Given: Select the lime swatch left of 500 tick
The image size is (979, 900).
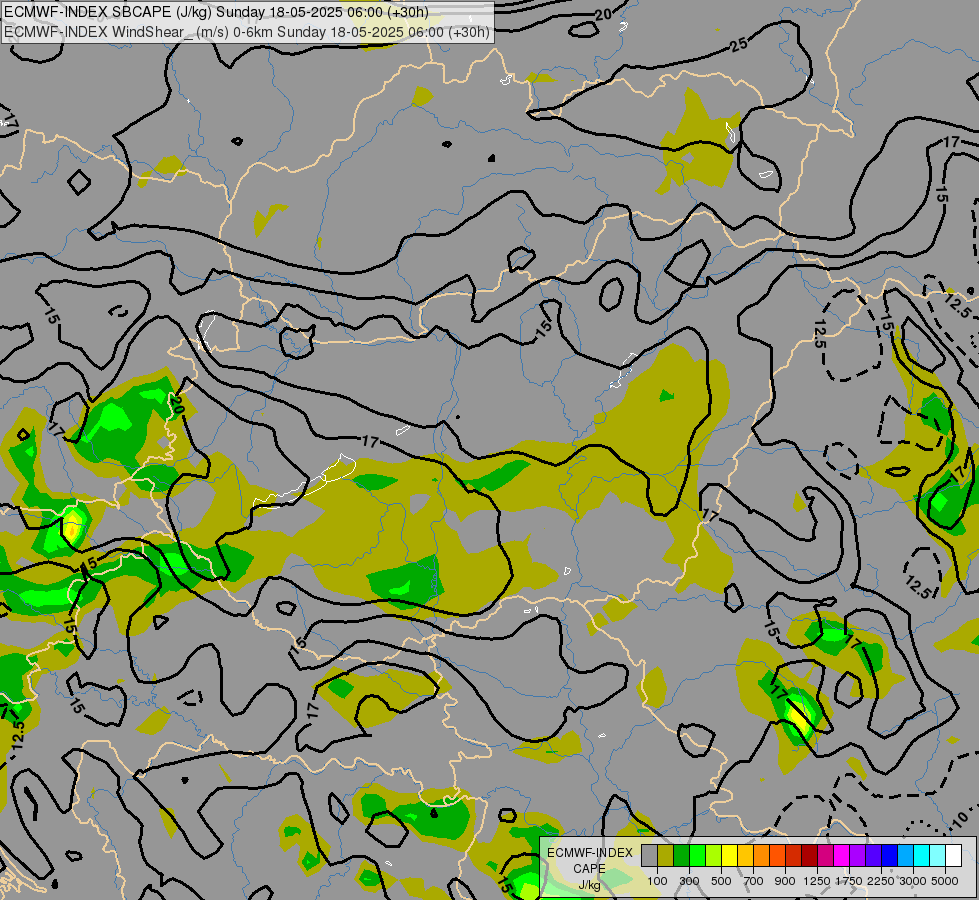Looking at the screenshot, I should pyautogui.click(x=714, y=856).
